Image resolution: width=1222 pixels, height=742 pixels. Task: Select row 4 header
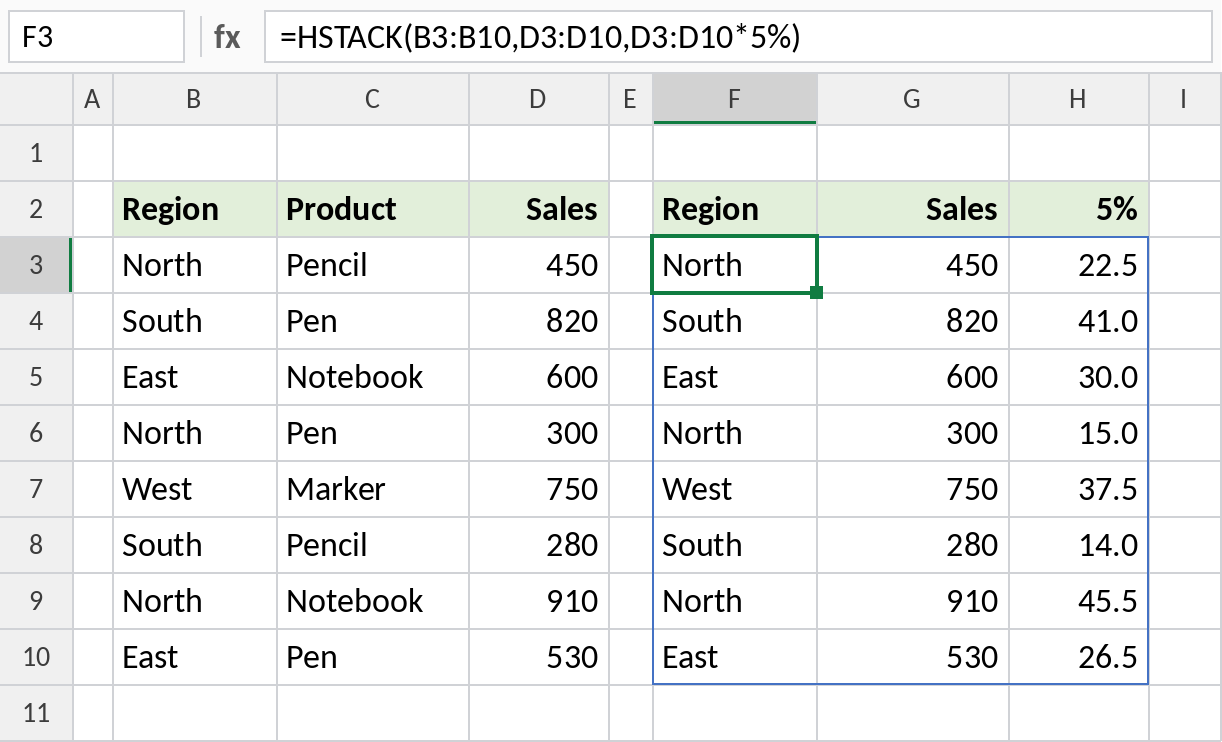point(37,321)
